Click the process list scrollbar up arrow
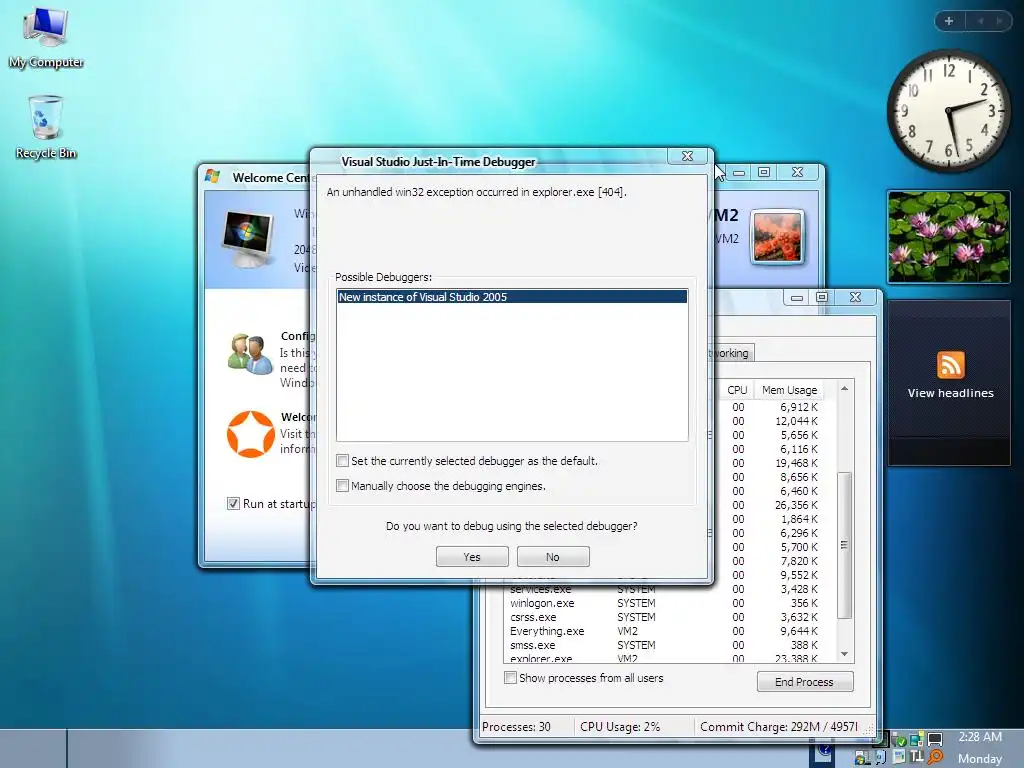The image size is (1024, 768). pyautogui.click(x=844, y=389)
